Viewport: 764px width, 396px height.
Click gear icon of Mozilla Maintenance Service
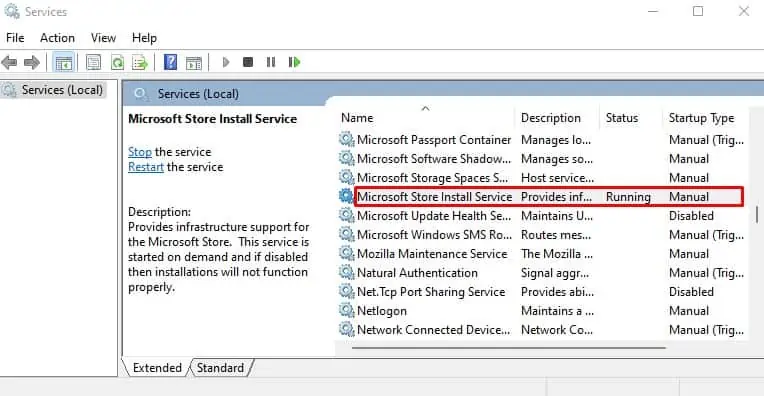[x=346, y=253]
